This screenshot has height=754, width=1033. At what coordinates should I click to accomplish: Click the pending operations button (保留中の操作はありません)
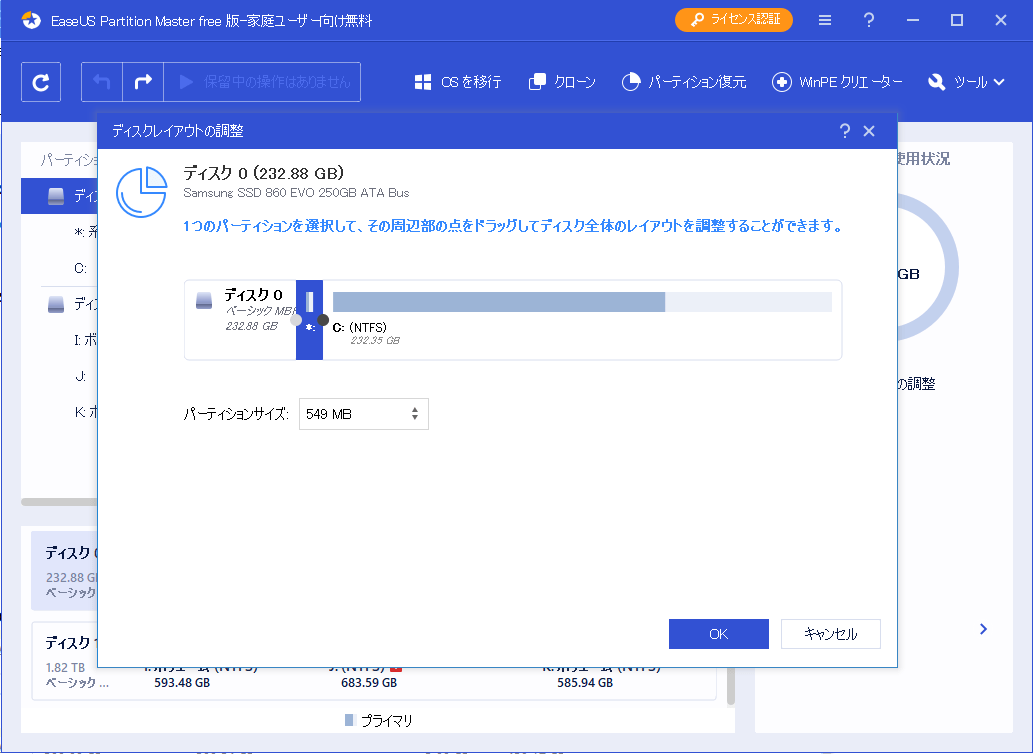click(262, 82)
